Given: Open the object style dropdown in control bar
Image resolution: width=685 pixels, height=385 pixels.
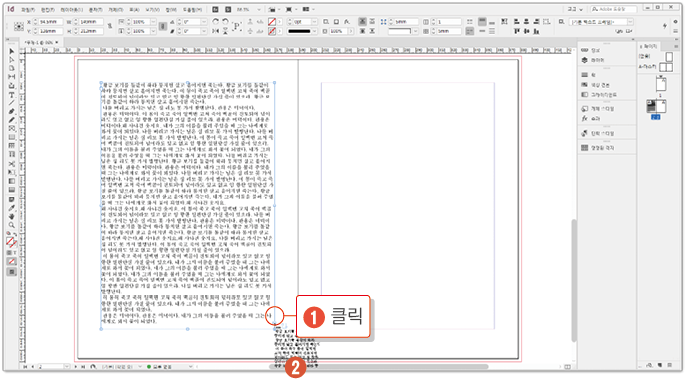Looking at the screenshot, I should 630,22.
